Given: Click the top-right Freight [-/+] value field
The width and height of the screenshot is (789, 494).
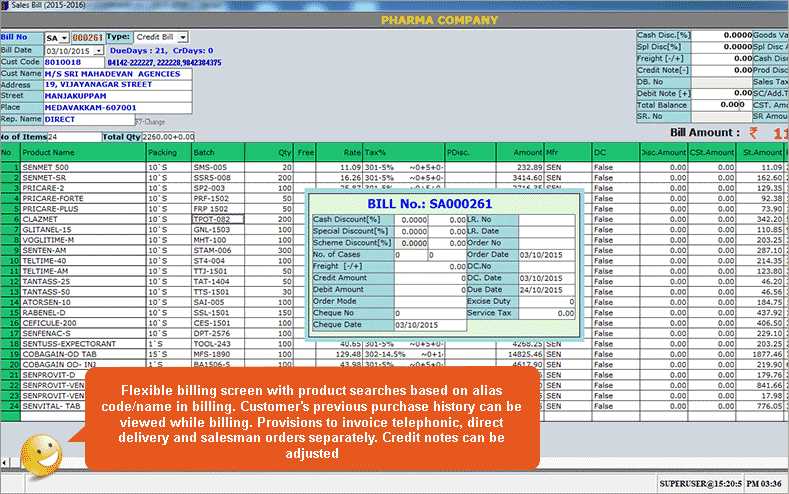Looking at the screenshot, I should coord(722,58).
